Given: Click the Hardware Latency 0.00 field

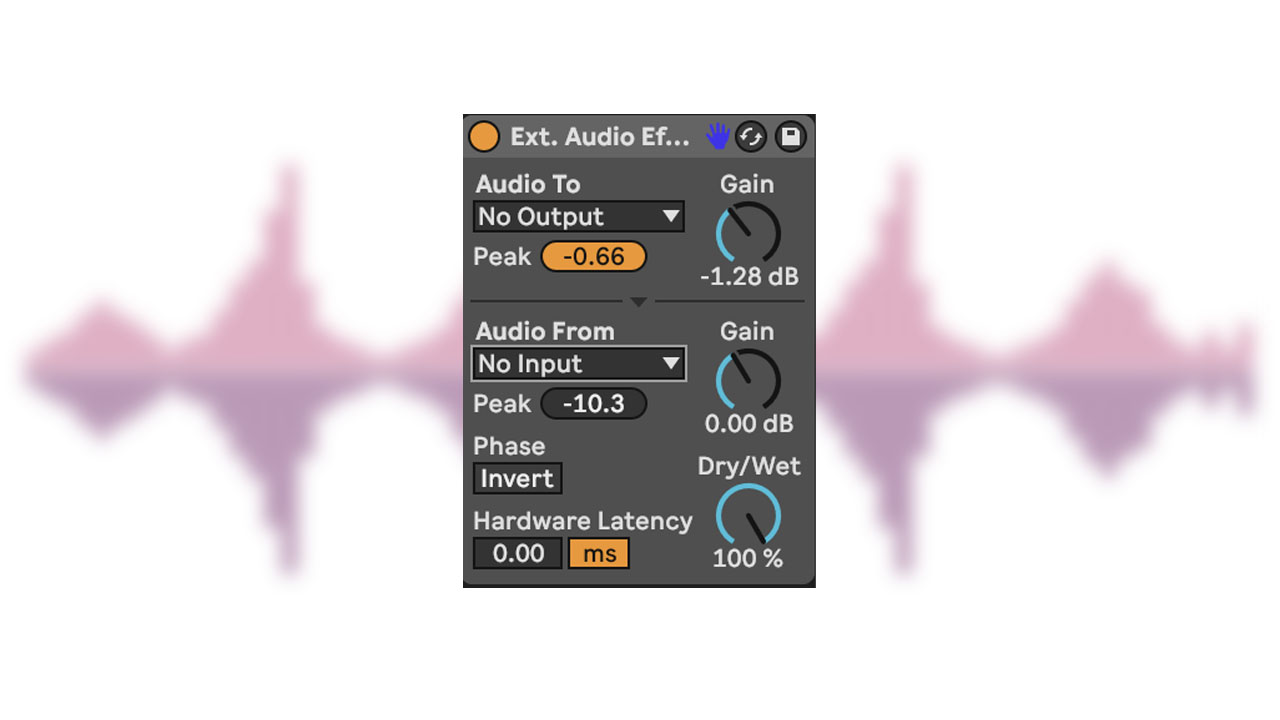Looking at the screenshot, I should tap(518, 553).
